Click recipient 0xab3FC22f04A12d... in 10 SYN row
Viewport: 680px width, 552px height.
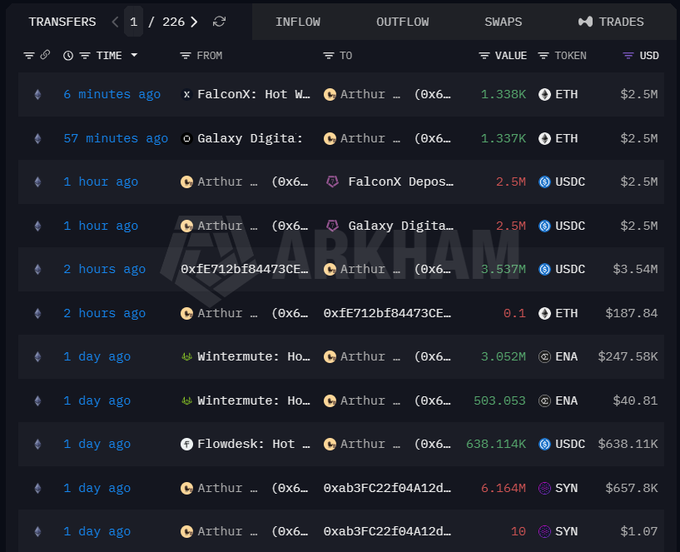[x=387, y=532]
